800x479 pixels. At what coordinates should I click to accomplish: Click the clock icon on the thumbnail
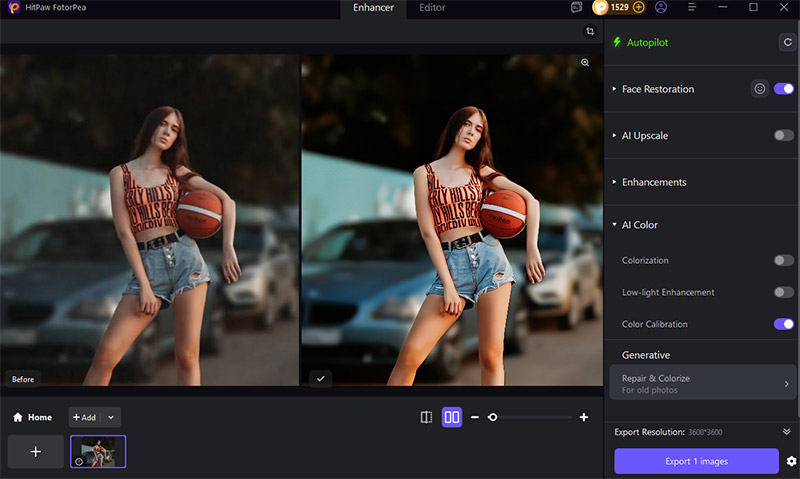[79, 461]
